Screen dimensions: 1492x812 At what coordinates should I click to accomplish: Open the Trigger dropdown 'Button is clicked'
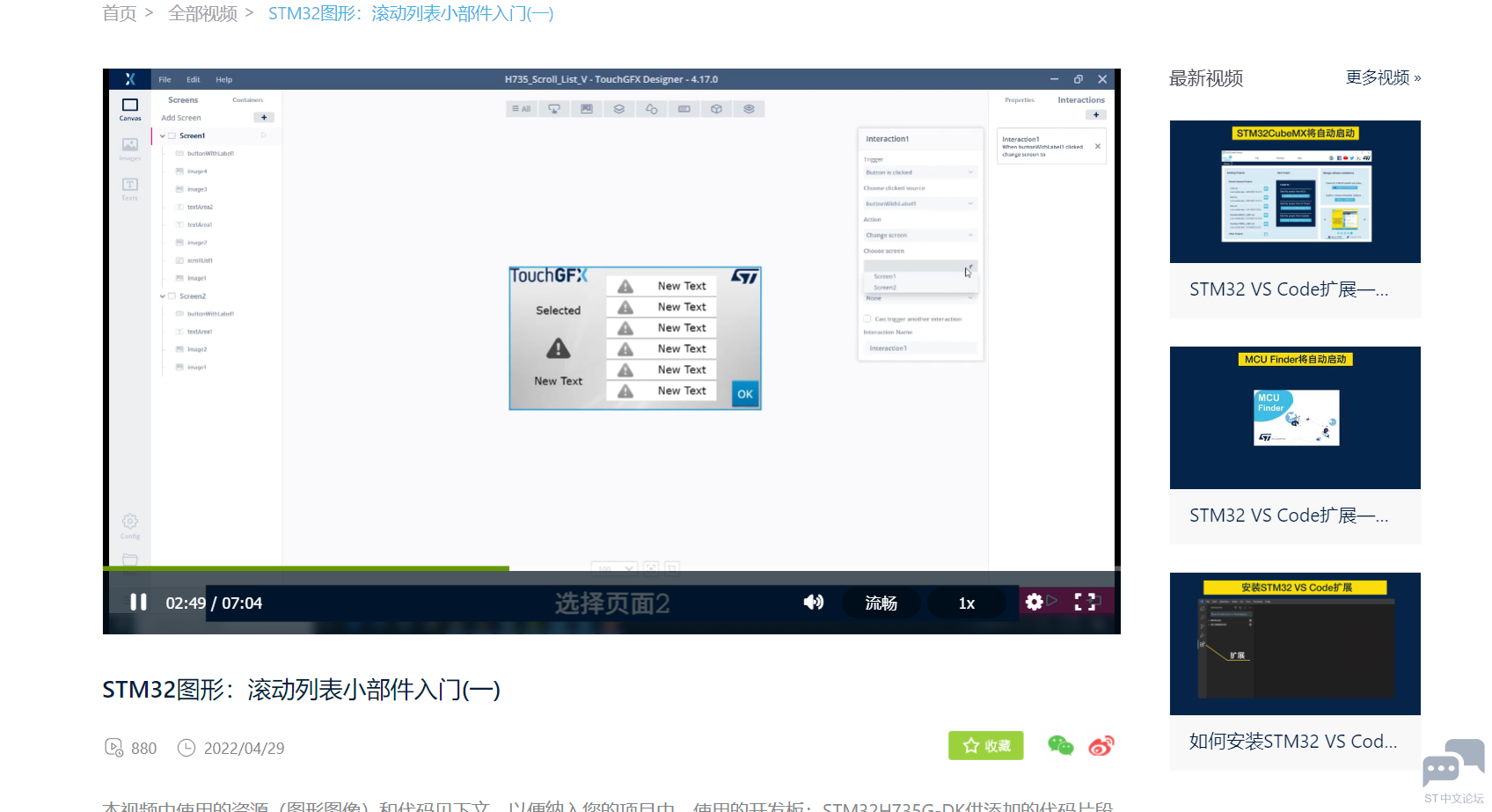point(920,172)
